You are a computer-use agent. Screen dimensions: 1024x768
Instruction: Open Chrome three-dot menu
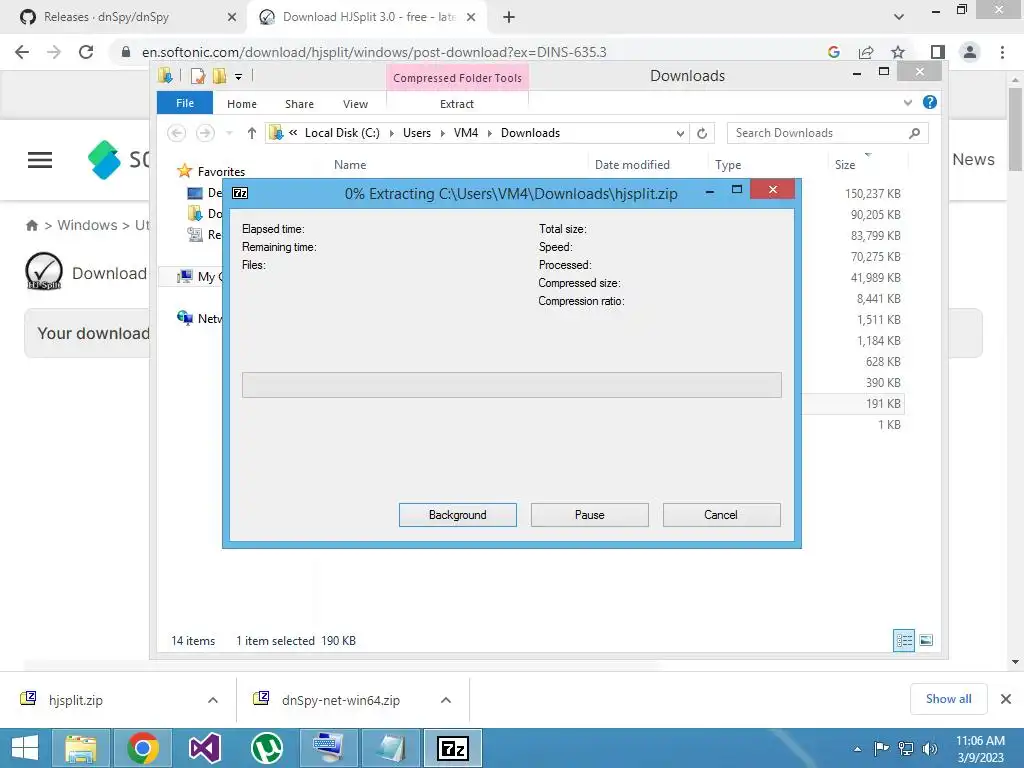pos(1002,52)
